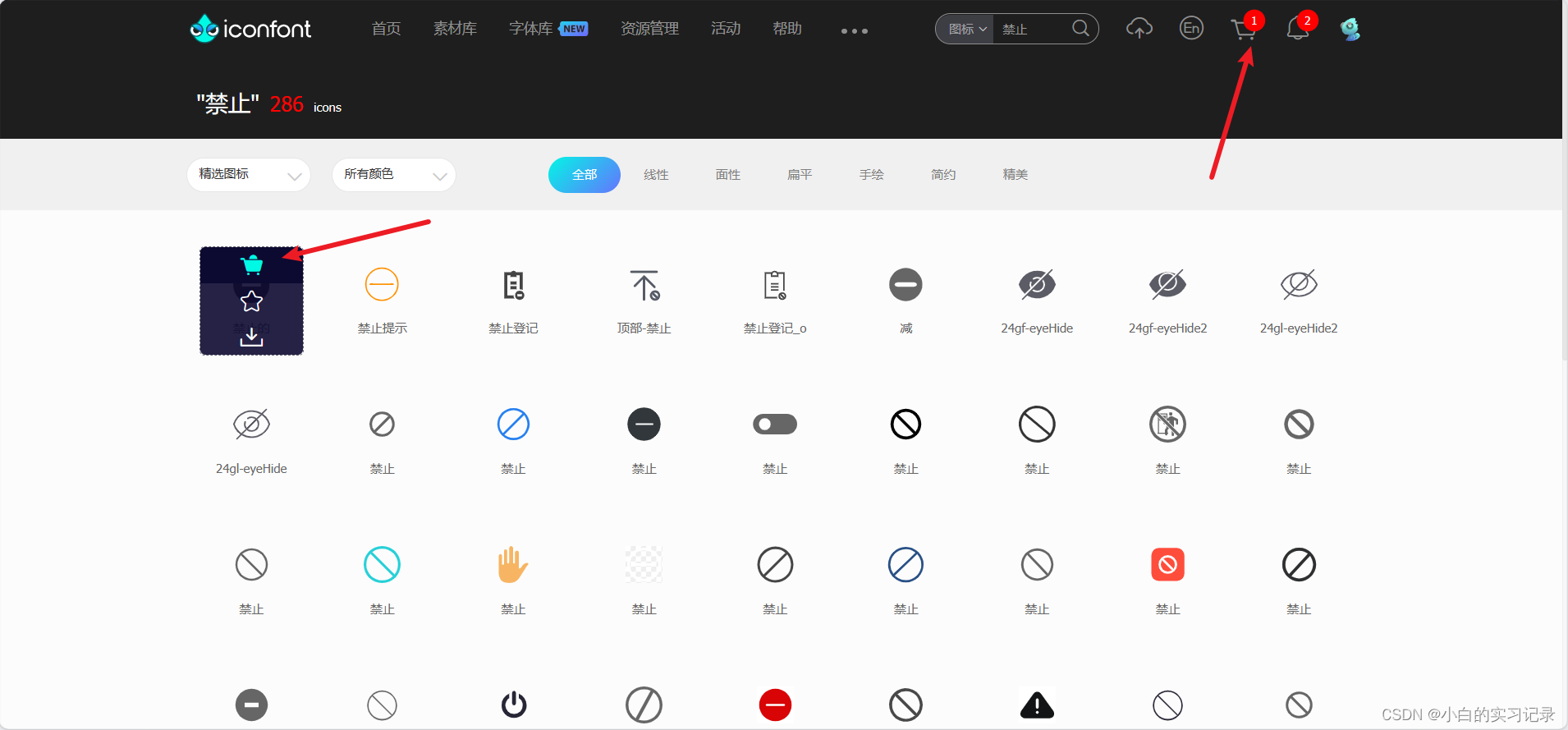This screenshot has height=730, width=1568.
Task: Click the cloud upload icon
Action: (1139, 29)
